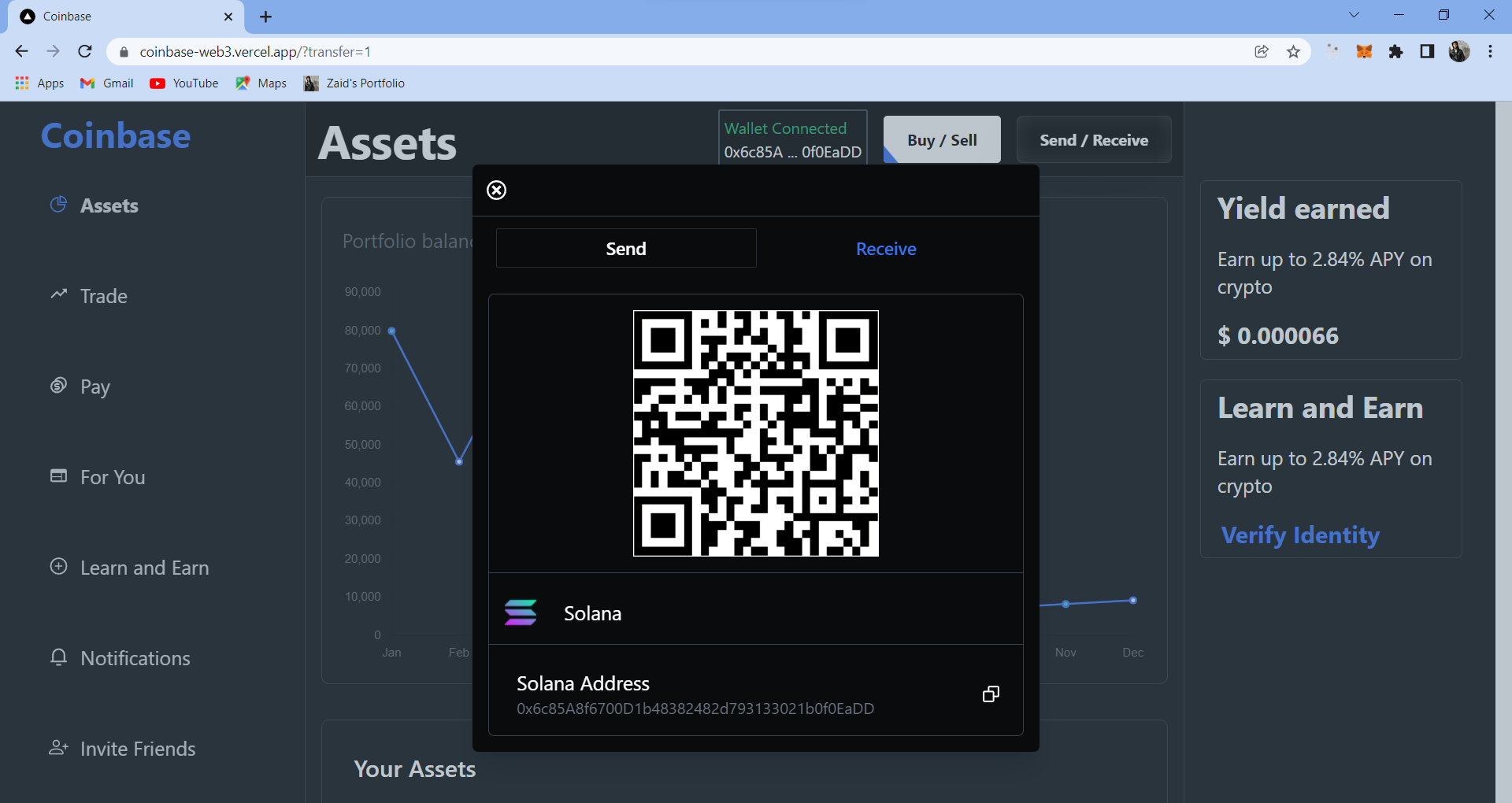Open the Gmail bookmark
The image size is (1512, 803).
[x=107, y=83]
